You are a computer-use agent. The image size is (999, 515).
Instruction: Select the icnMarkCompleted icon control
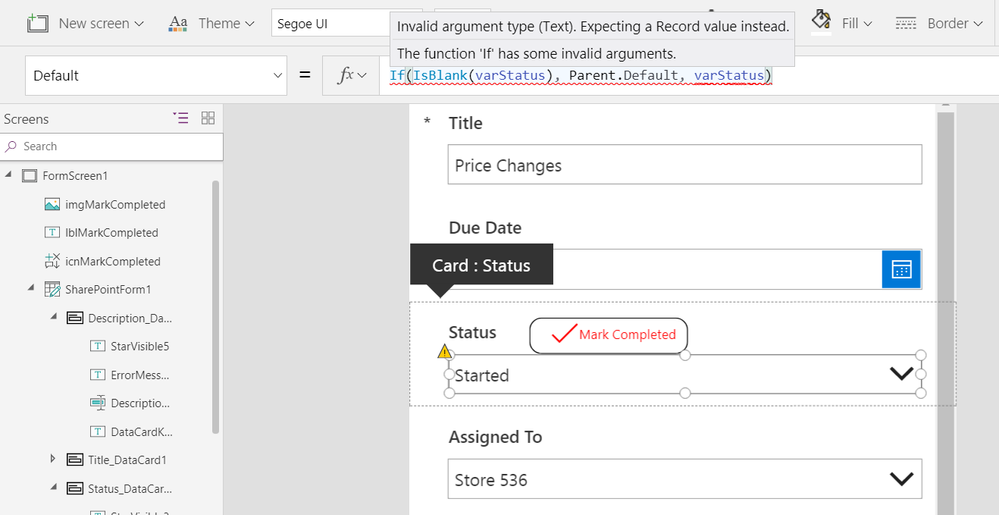[x=102, y=261]
